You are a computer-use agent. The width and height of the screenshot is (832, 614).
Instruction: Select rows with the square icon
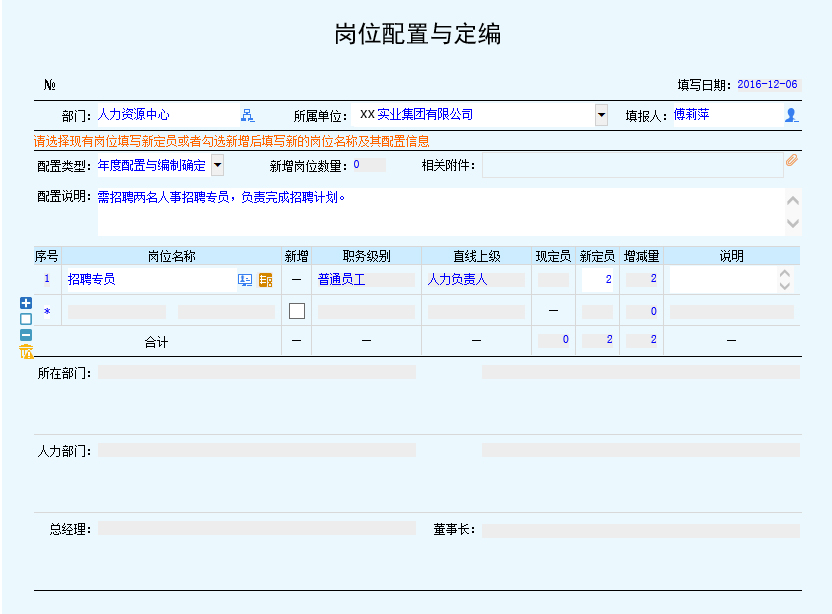pos(26,319)
